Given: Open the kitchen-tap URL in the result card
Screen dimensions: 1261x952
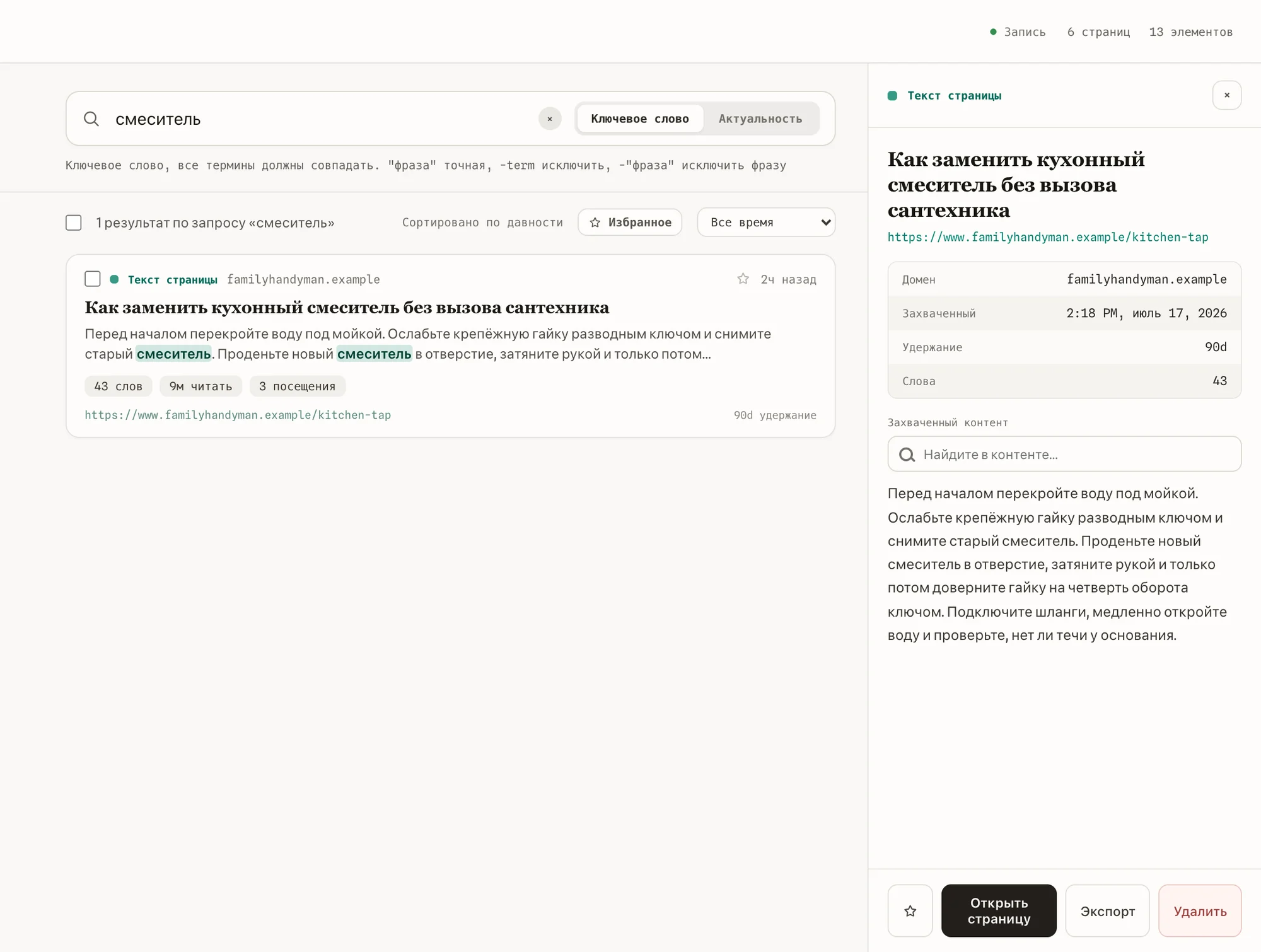Looking at the screenshot, I should point(238,415).
